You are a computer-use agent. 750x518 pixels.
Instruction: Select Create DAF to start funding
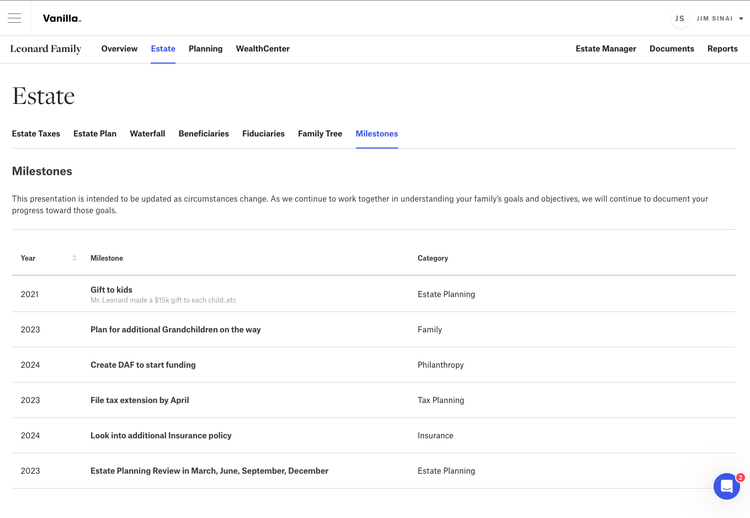click(x=143, y=365)
